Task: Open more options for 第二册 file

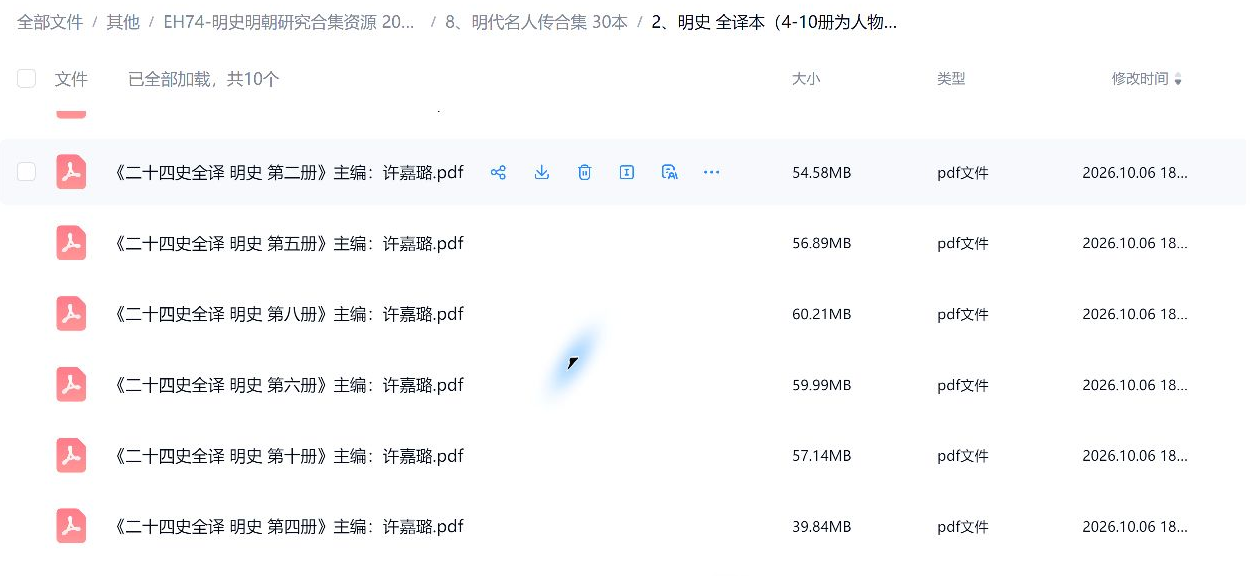Action: [712, 172]
